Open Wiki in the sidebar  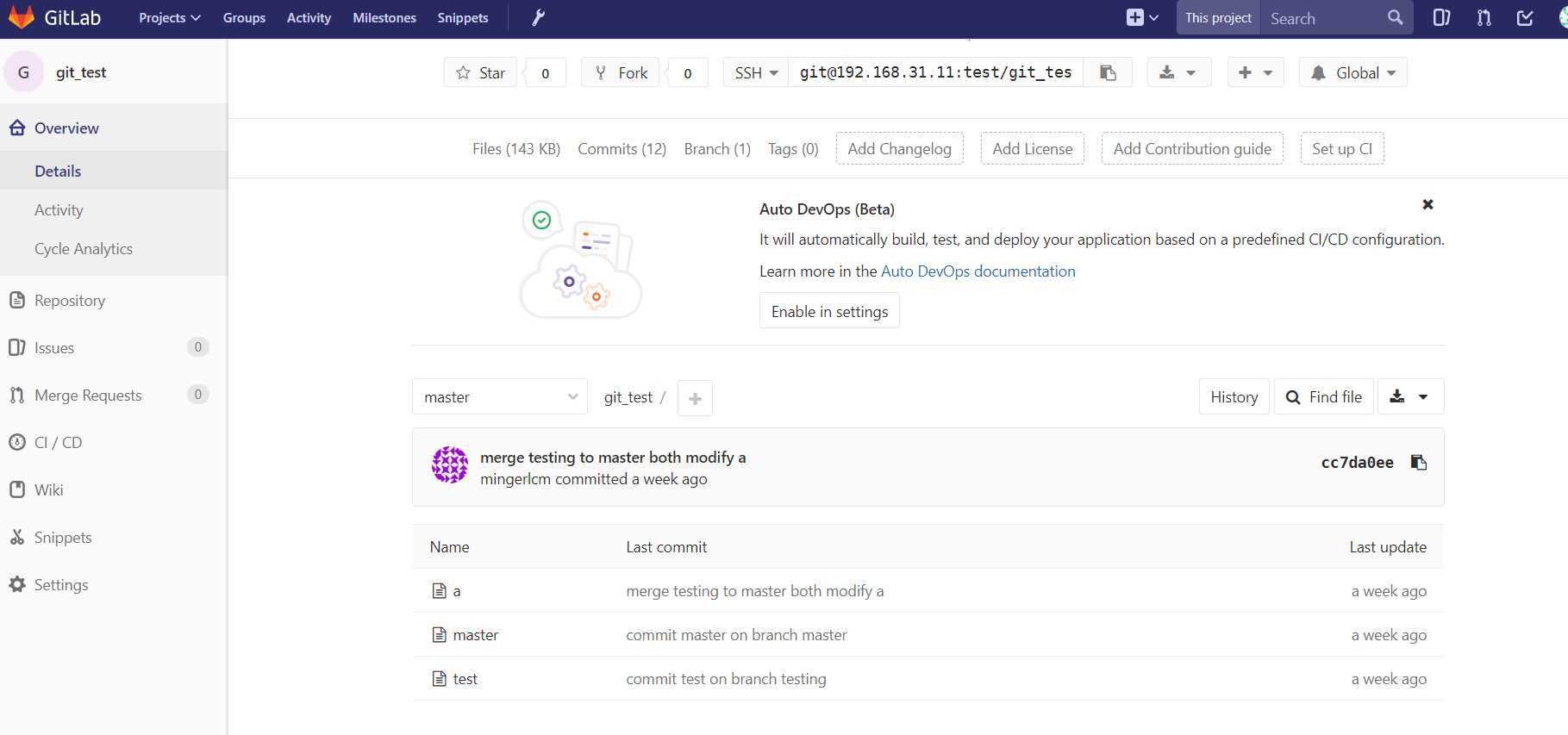[113, 489]
